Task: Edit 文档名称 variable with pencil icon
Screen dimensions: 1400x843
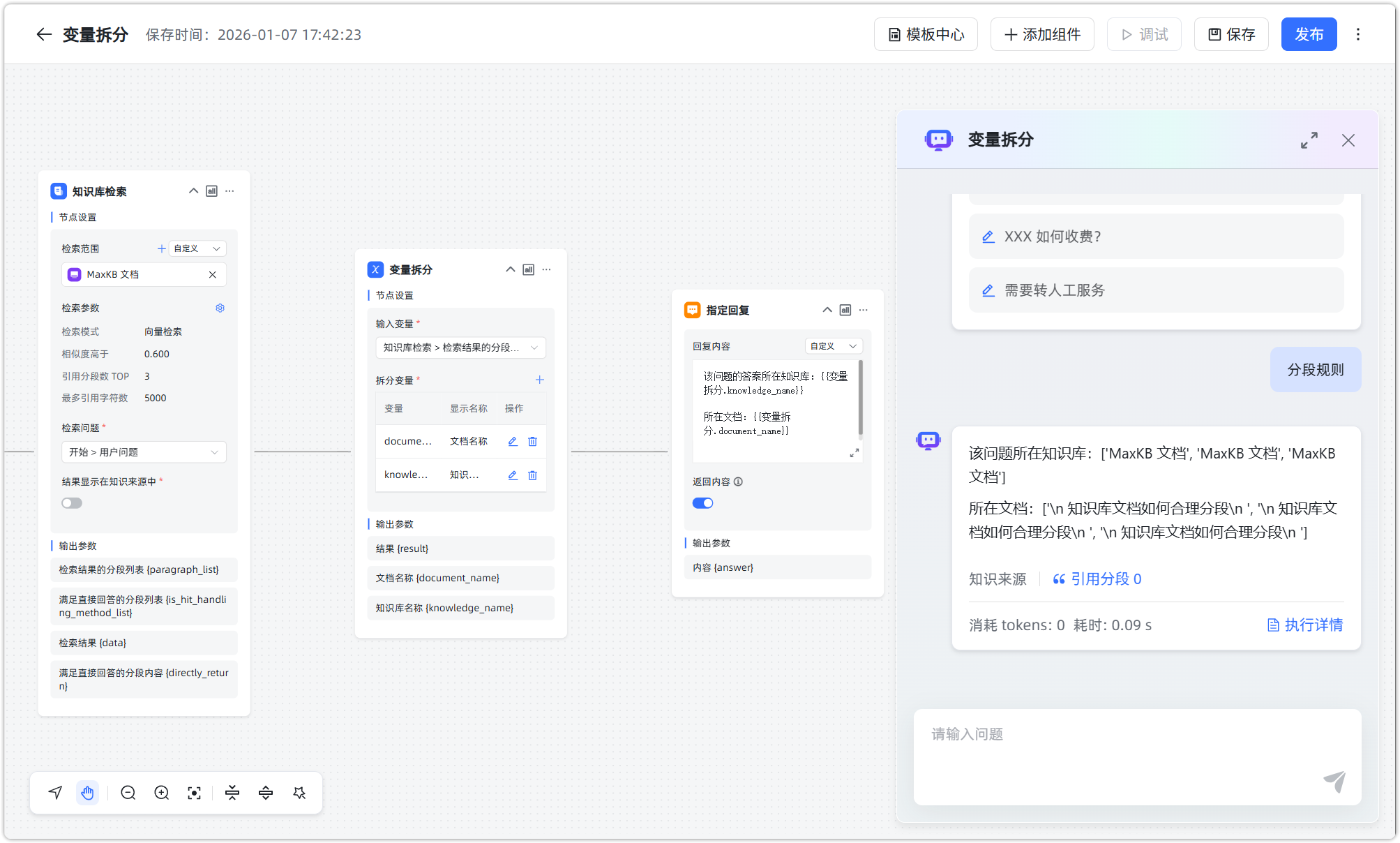Action: tap(512, 441)
